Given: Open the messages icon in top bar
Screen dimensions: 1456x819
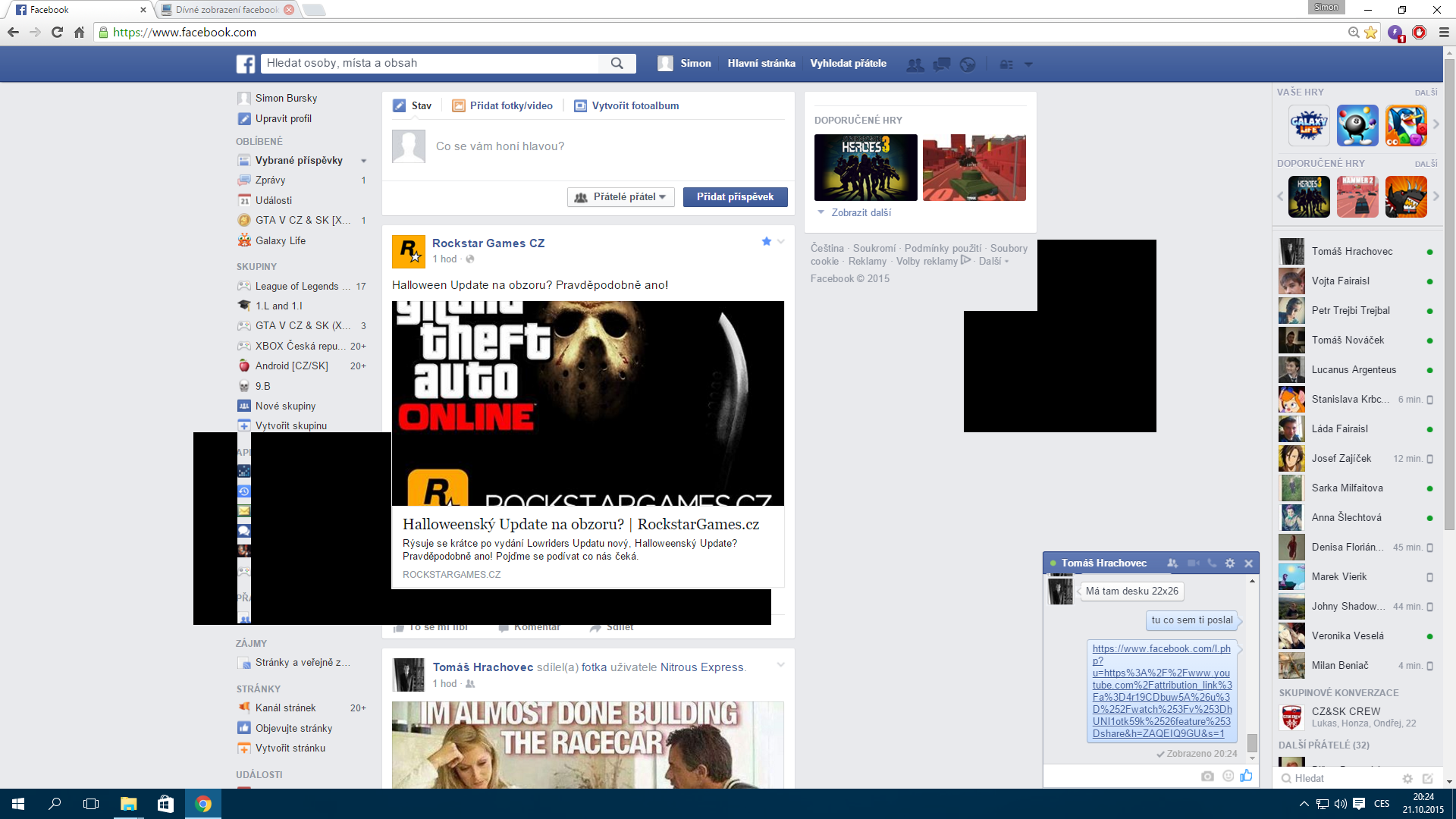Looking at the screenshot, I should click(x=941, y=64).
